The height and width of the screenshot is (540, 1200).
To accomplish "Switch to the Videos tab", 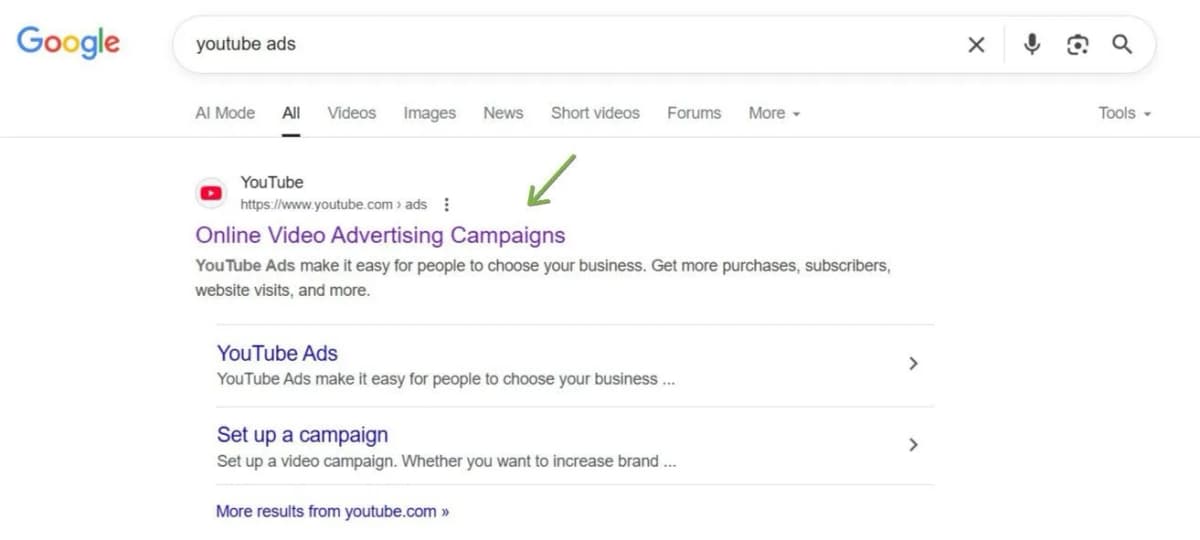I will click(x=352, y=113).
